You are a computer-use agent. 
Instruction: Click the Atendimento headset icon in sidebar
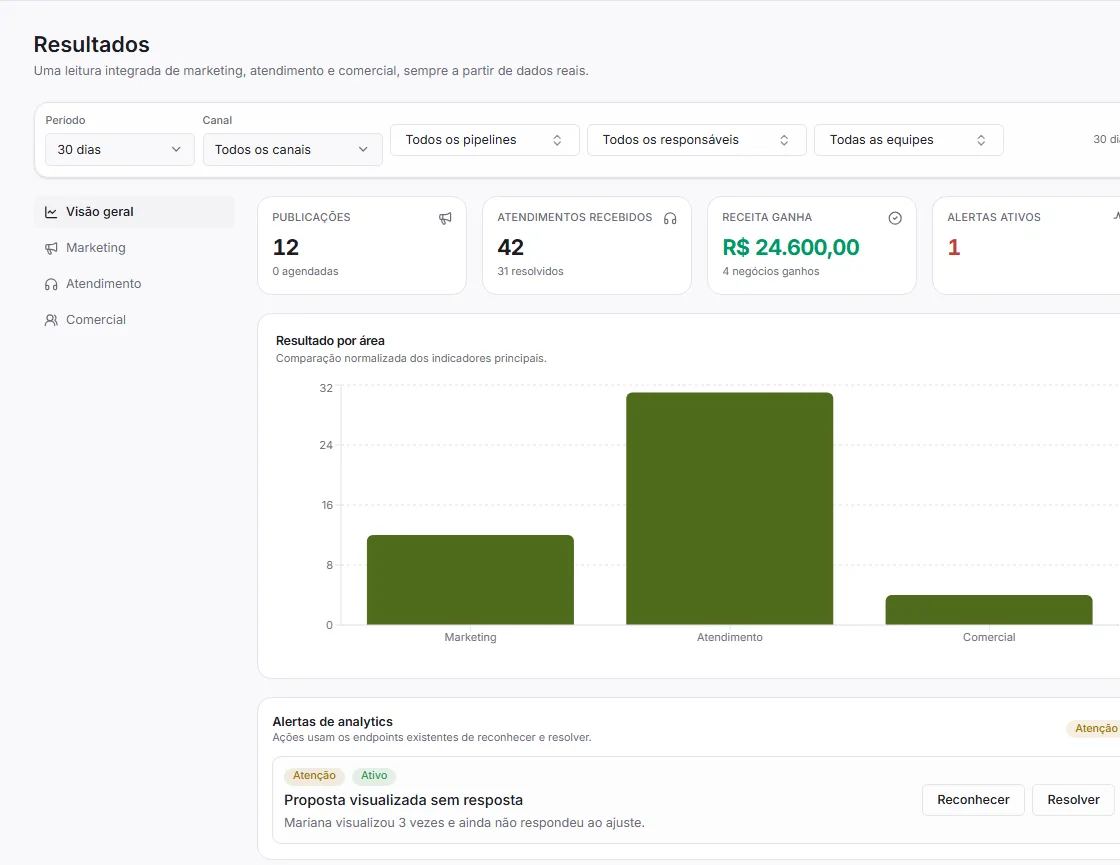(51, 284)
